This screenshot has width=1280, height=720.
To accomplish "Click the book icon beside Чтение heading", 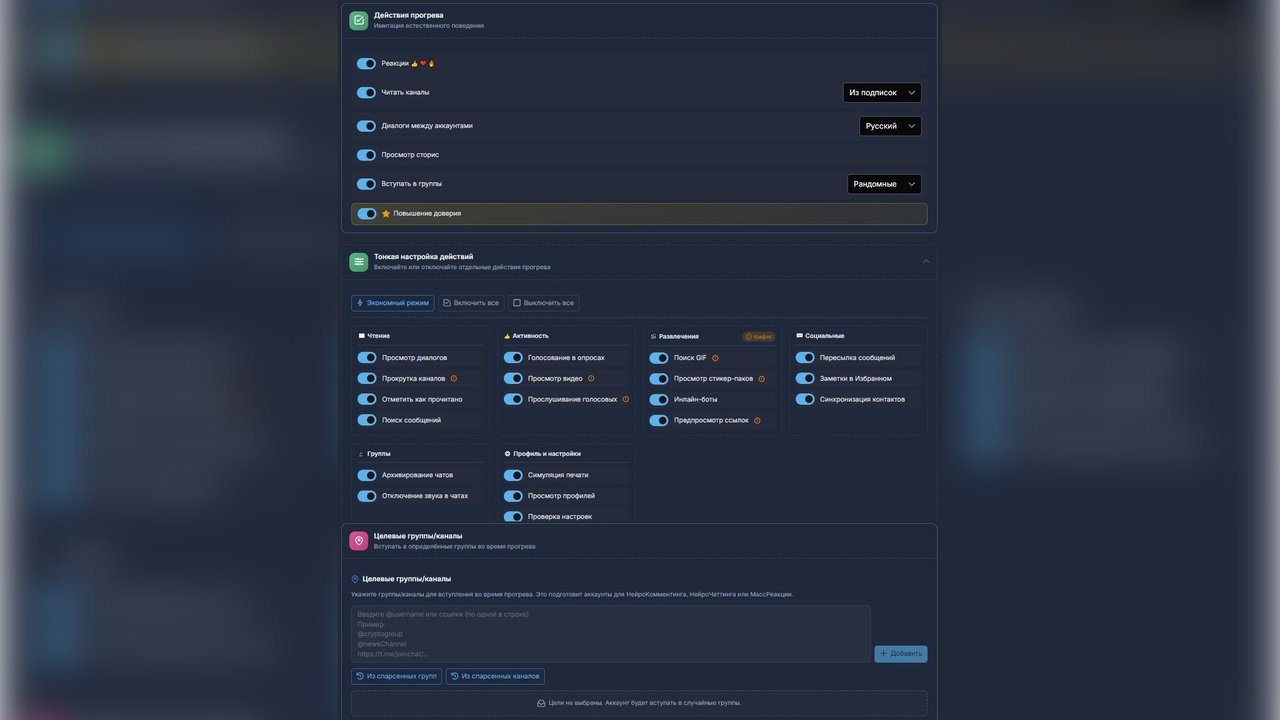I will [x=361, y=336].
